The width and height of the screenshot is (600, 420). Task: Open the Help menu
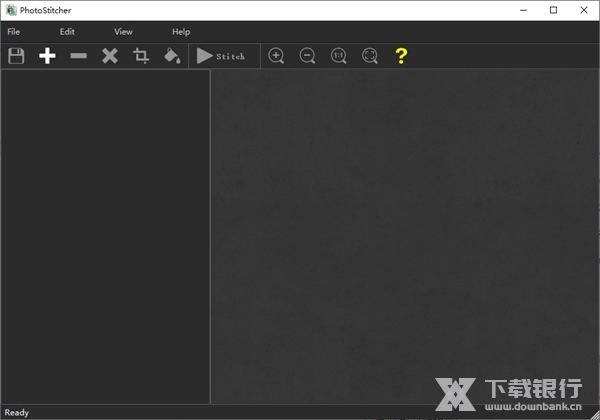[181, 32]
